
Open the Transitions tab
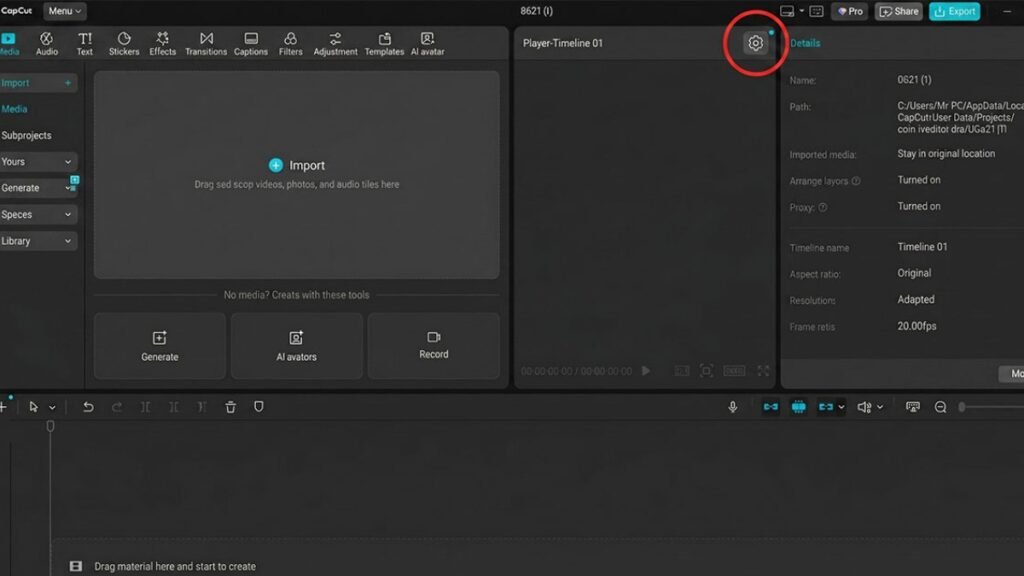point(206,43)
